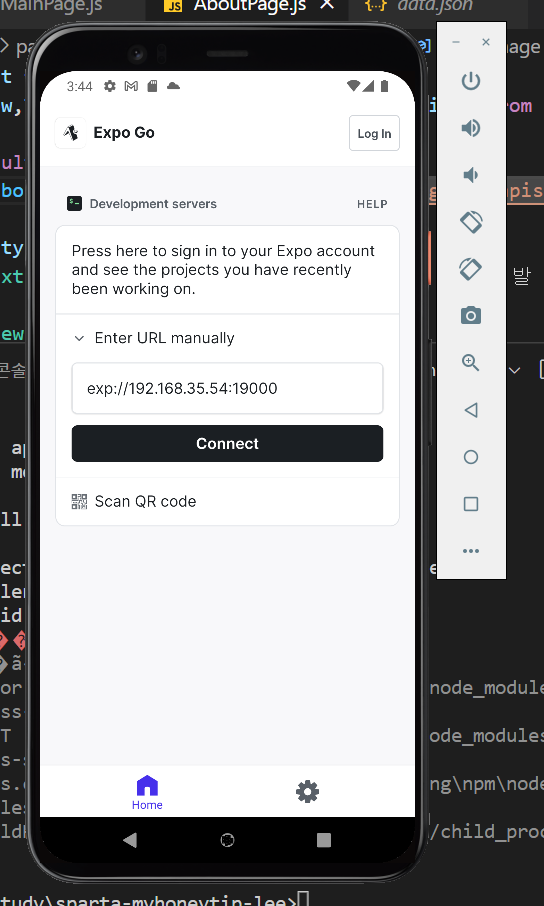This screenshot has height=906, width=544.
Task: Close the AboutPage.js editor tab
Action: click(327, 5)
